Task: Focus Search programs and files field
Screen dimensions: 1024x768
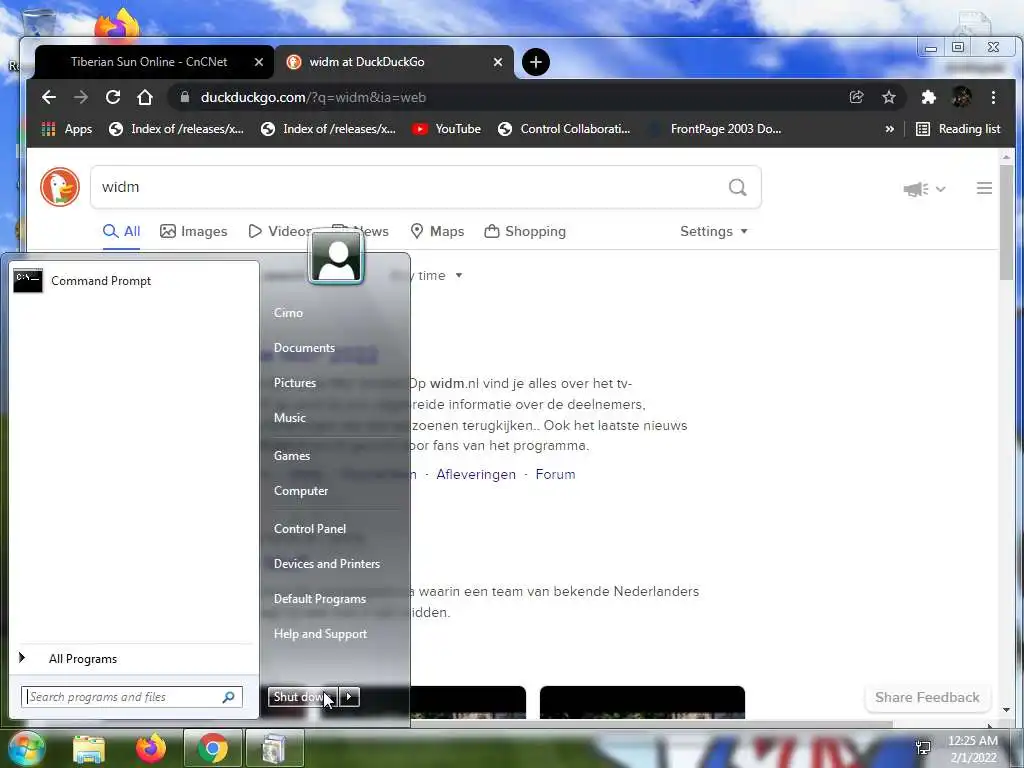Action: click(x=132, y=697)
